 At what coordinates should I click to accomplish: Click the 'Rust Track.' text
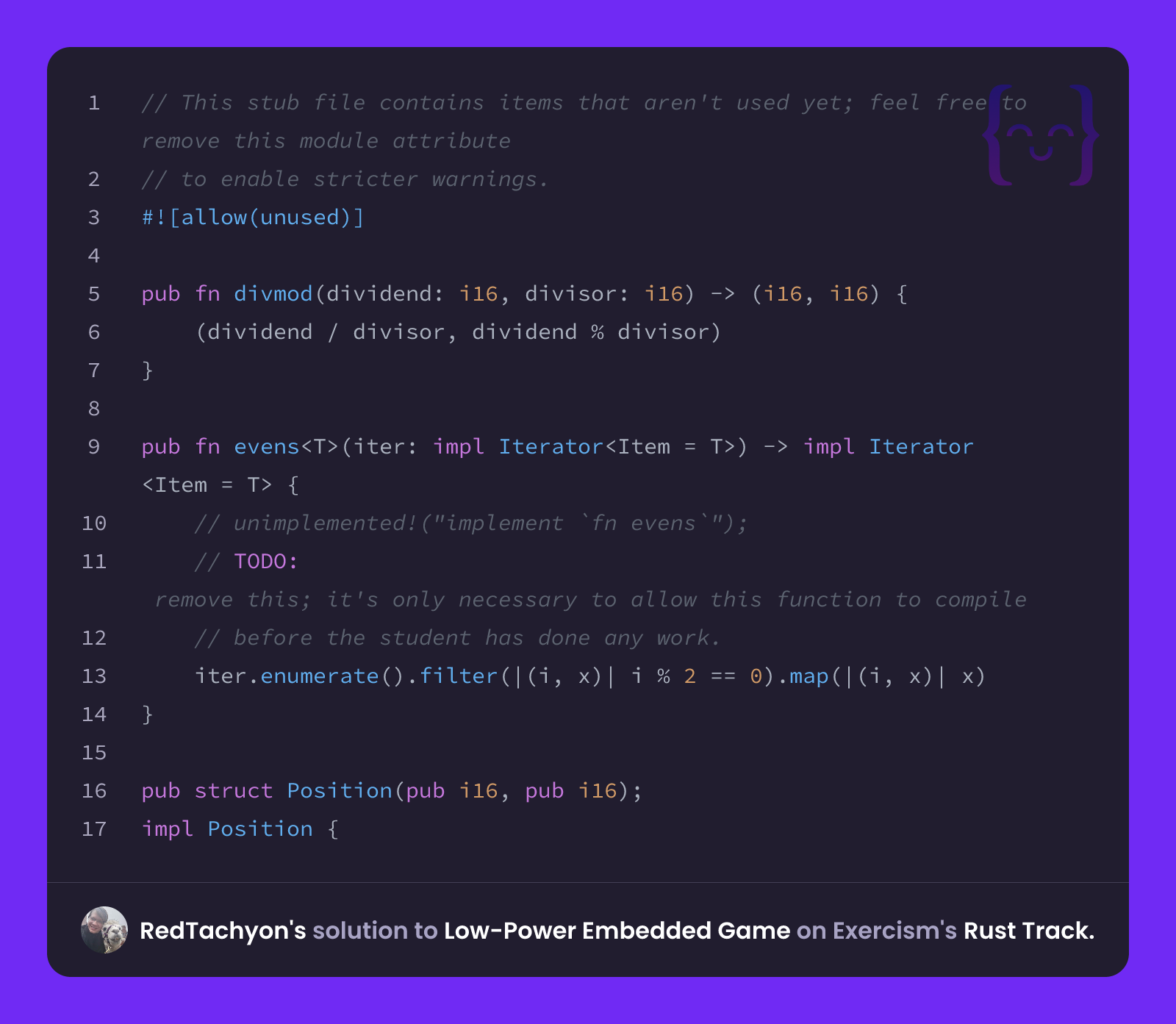coord(1029,931)
